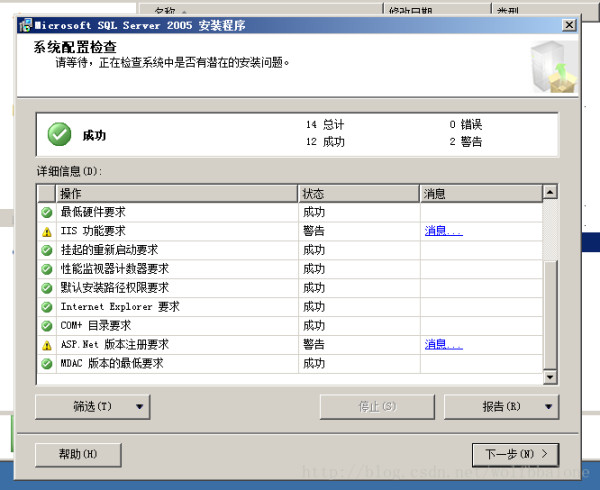
Task: Sort by the 操作 column header
Action: point(177,194)
